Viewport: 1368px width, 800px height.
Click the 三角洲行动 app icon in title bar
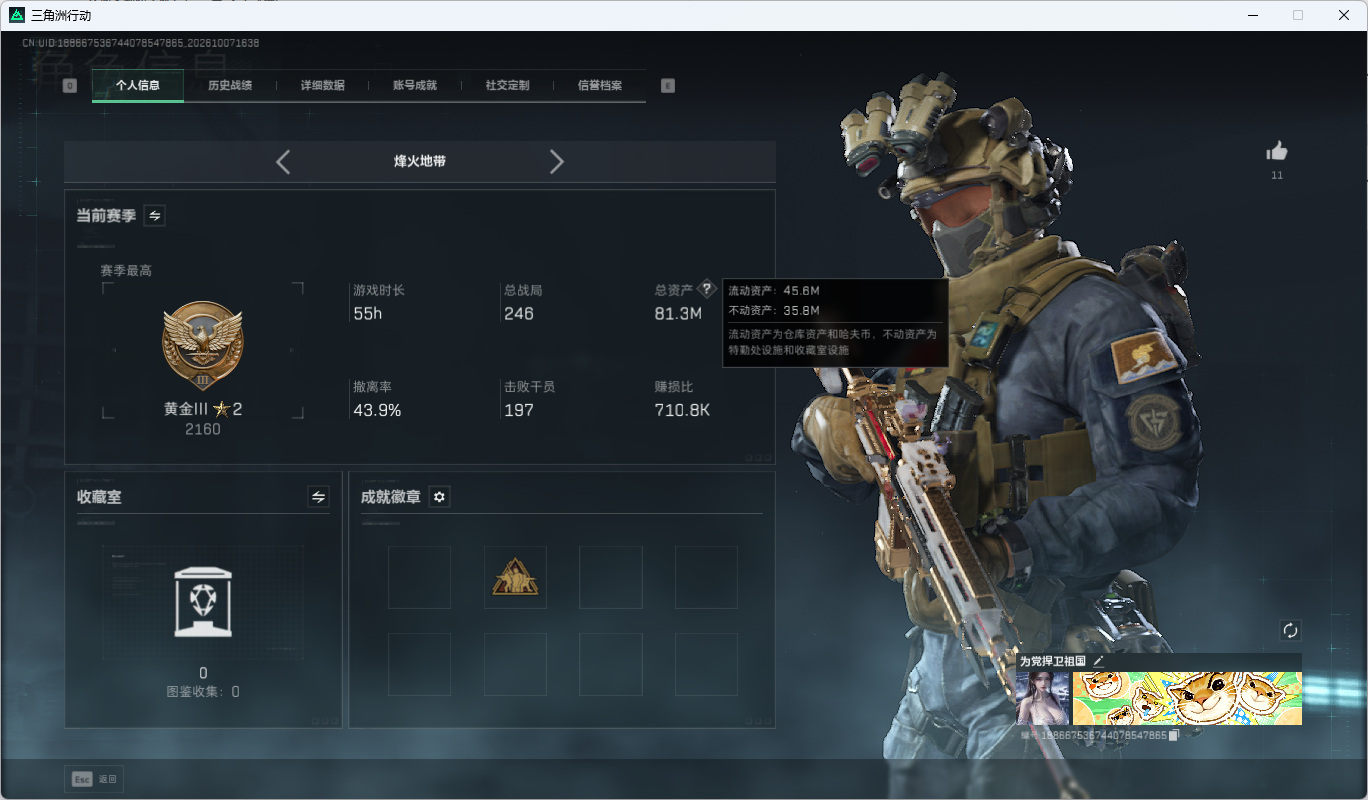coord(17,15)
